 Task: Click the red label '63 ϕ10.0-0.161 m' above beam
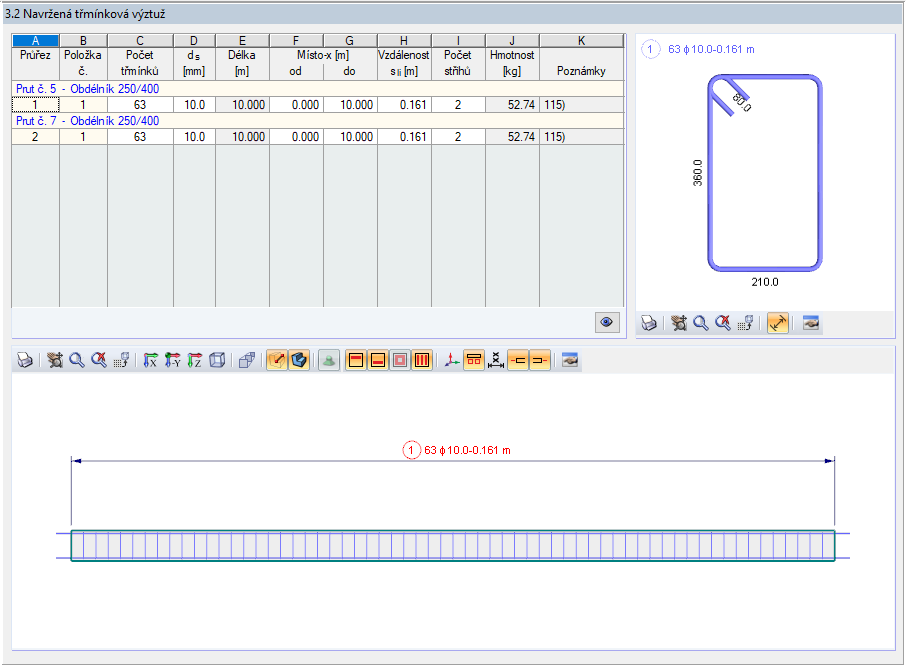(x=467, y=450)
